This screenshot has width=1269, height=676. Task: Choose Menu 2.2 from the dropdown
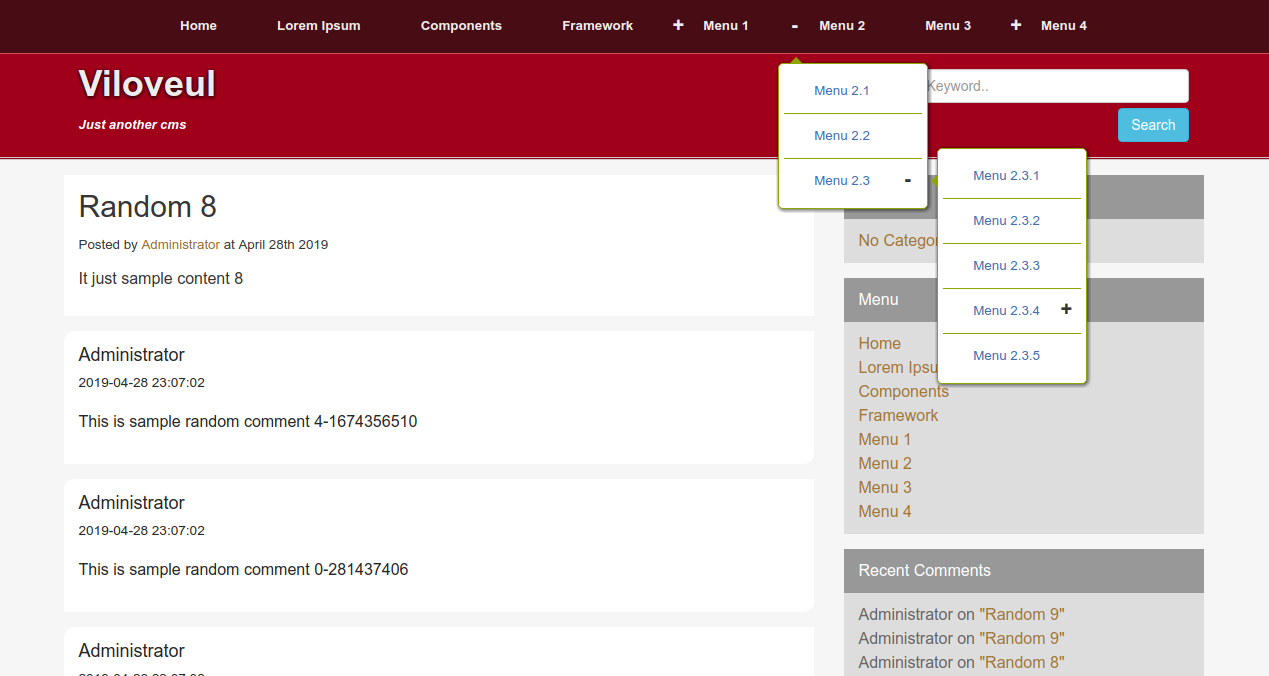[842, 136]
